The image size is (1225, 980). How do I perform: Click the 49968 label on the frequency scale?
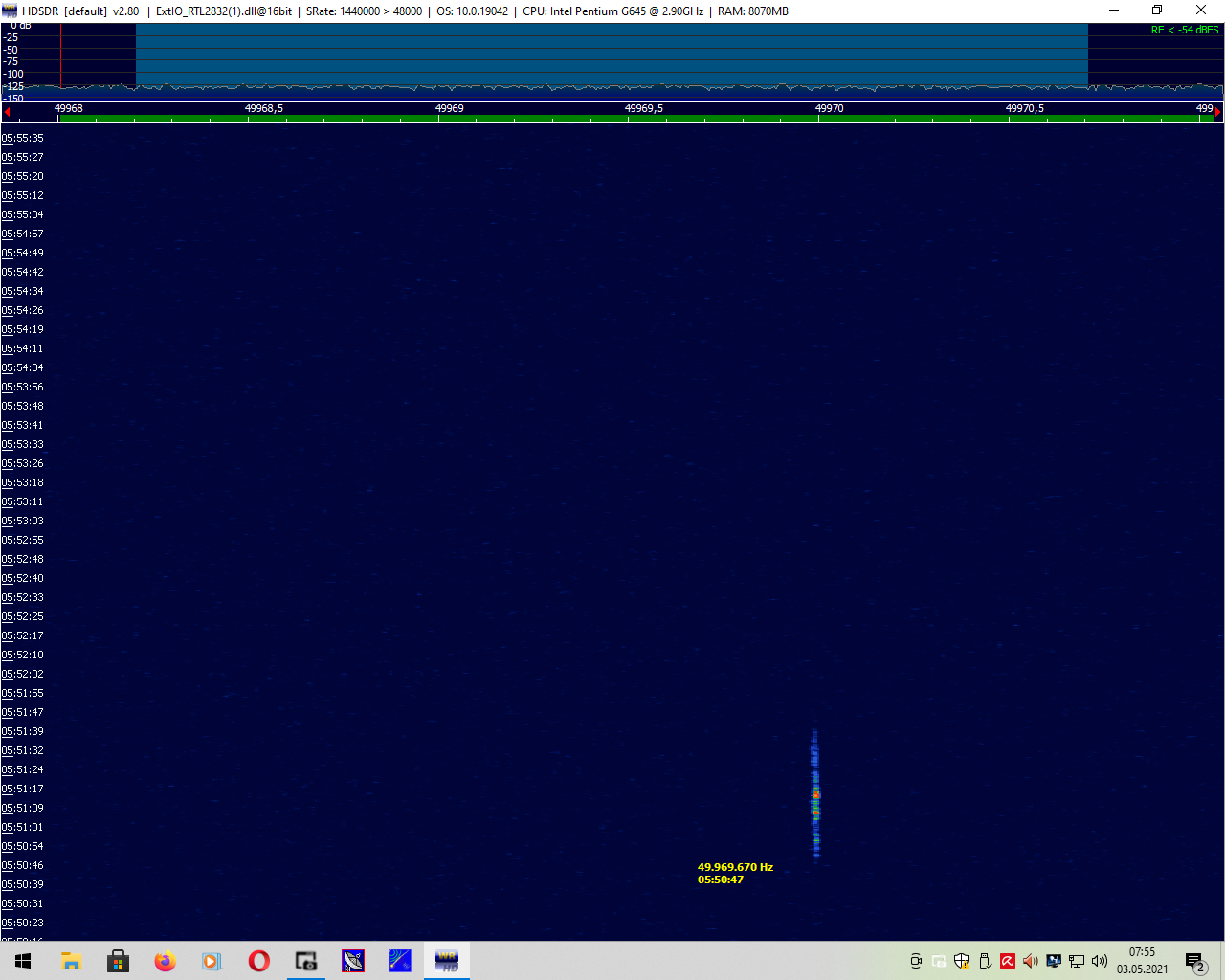click(68, 108)
